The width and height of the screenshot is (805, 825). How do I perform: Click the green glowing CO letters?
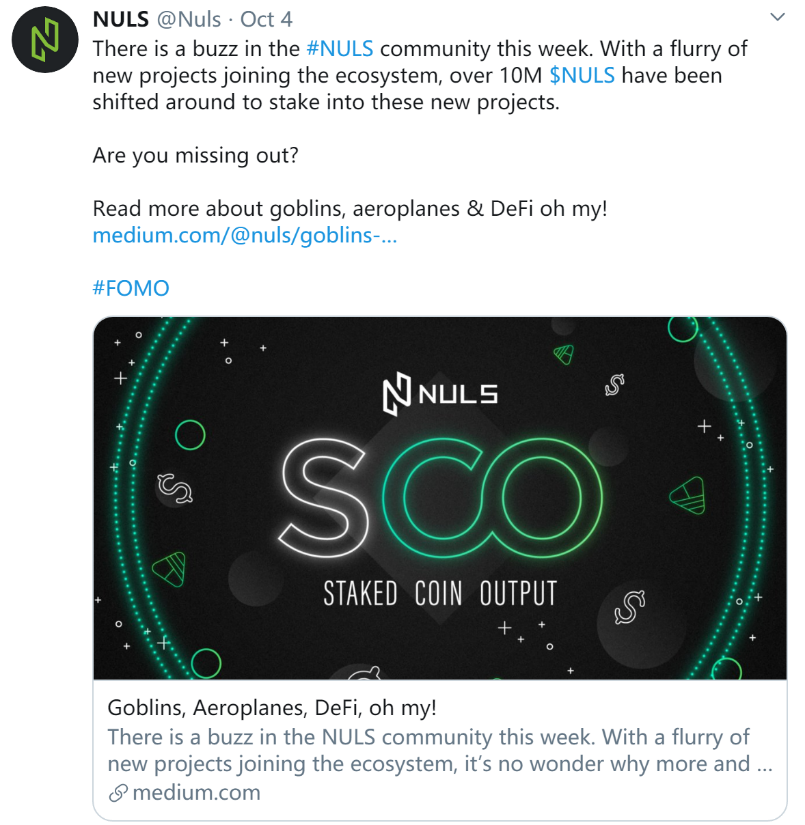point(492,498)
